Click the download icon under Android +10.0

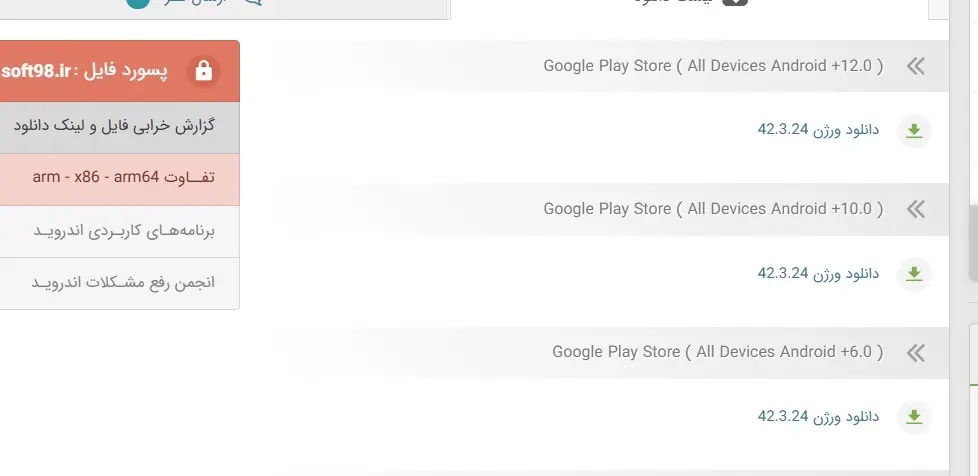point(913,274)
